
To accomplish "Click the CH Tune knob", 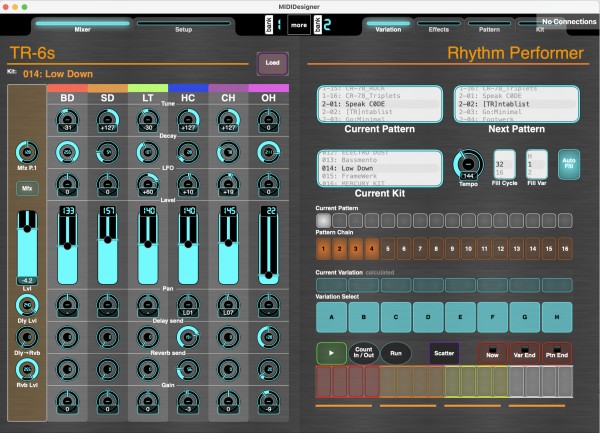I will [x=228, y=120].
